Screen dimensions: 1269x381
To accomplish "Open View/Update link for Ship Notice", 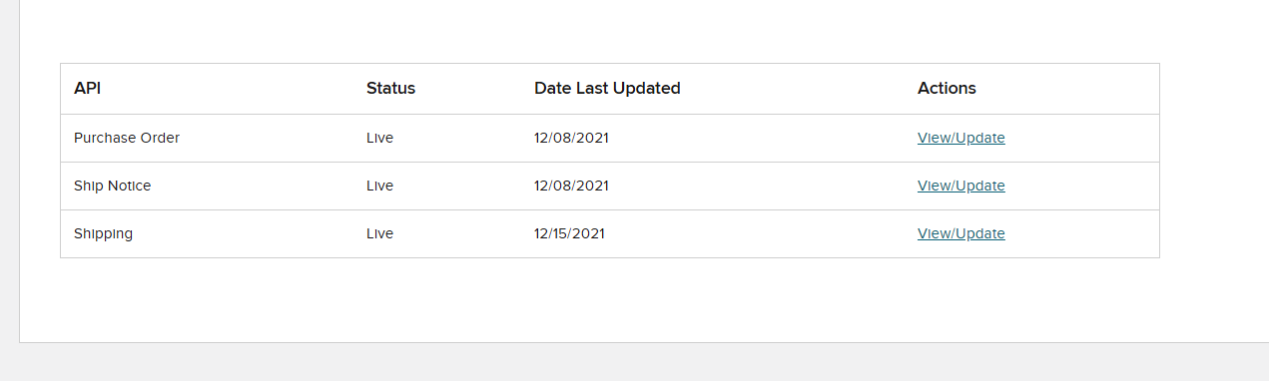I will click(x=961, y=186).
